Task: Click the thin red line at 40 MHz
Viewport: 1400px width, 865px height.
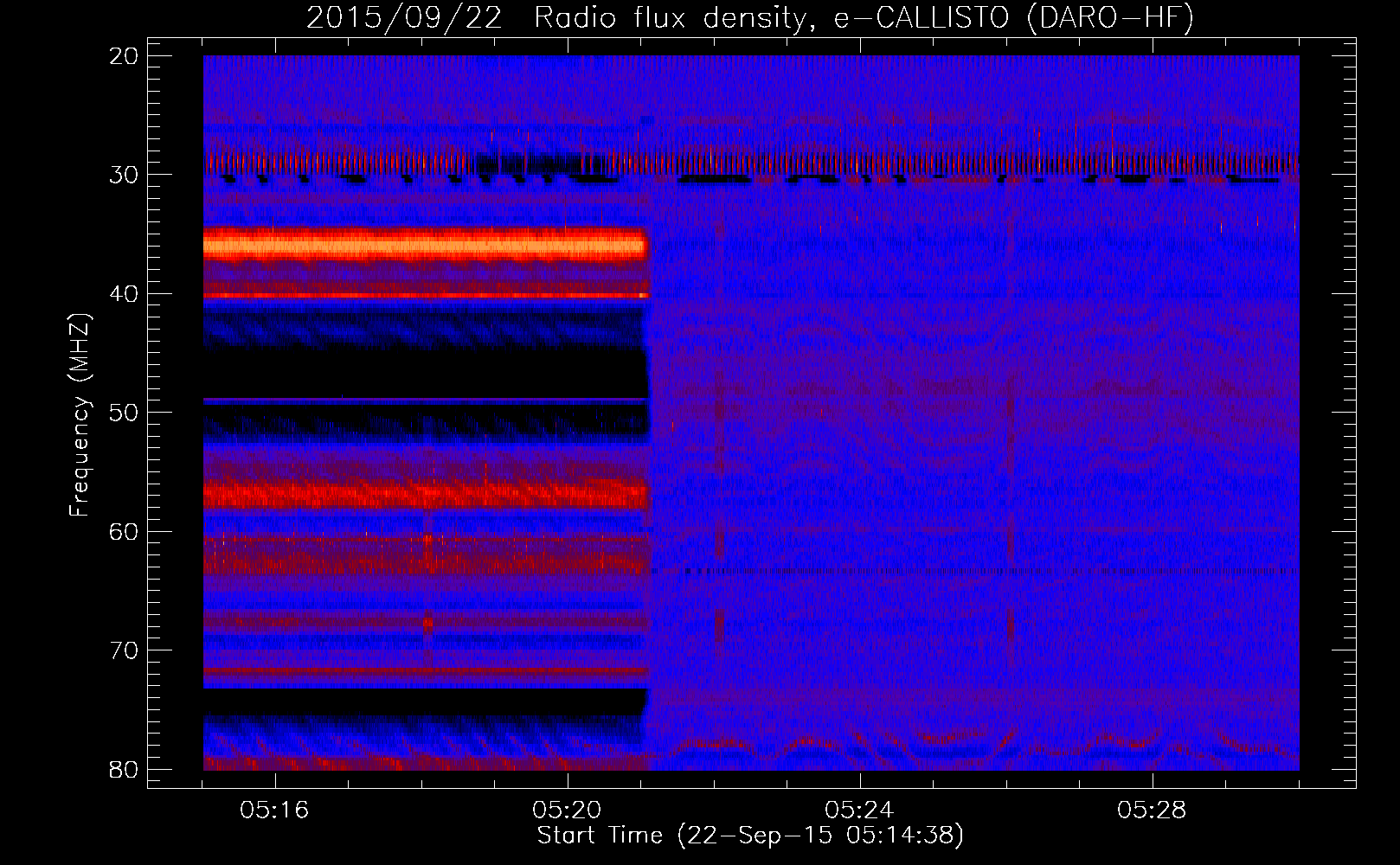Action: coord(426,296)
